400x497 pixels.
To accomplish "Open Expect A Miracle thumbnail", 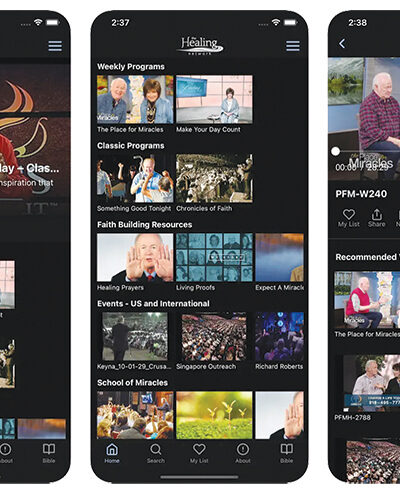I will pos(280,257).
